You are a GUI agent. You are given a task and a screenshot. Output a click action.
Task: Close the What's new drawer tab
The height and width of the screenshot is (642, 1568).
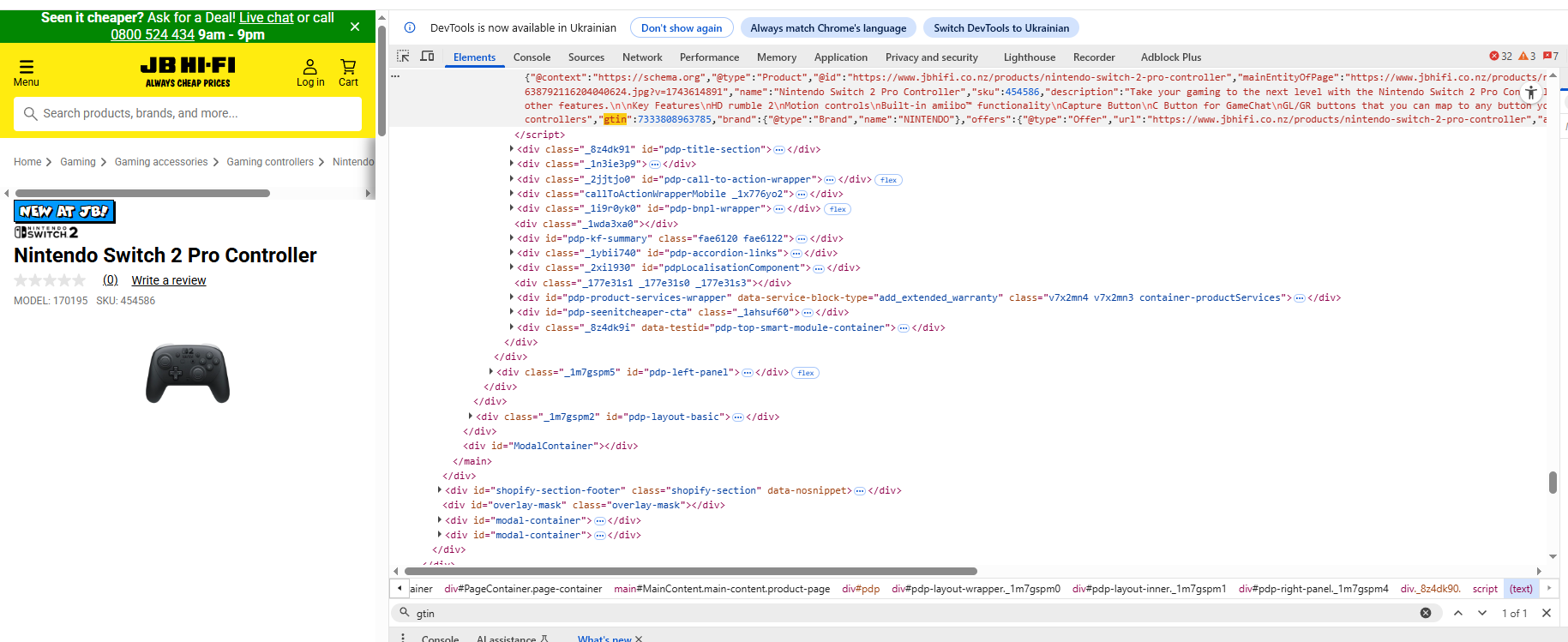pos(639,639)
